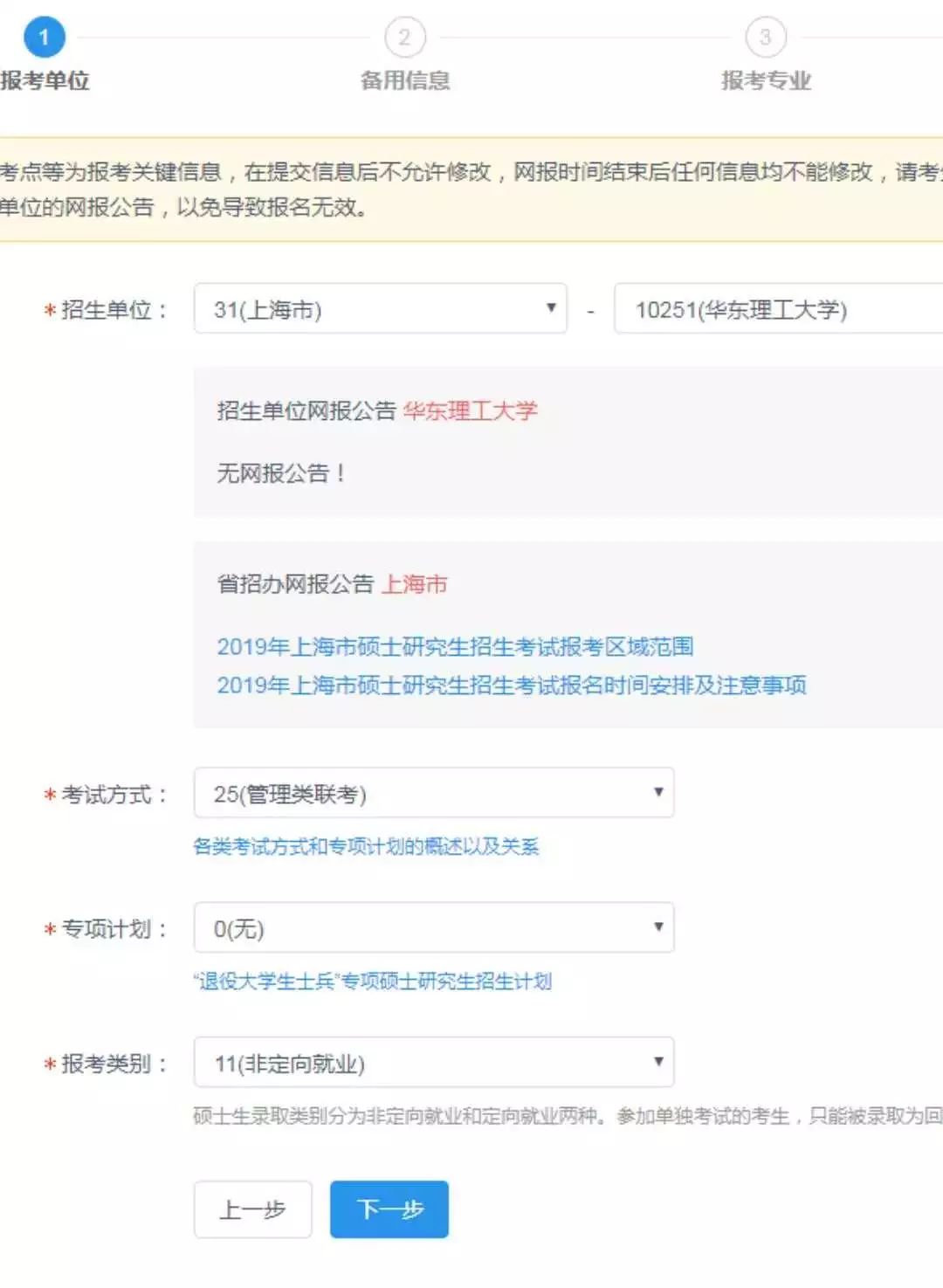Screen dimensions: 943x1288
Task: Click the red 华东理工大学 link
Action: [x=470, y=411]
